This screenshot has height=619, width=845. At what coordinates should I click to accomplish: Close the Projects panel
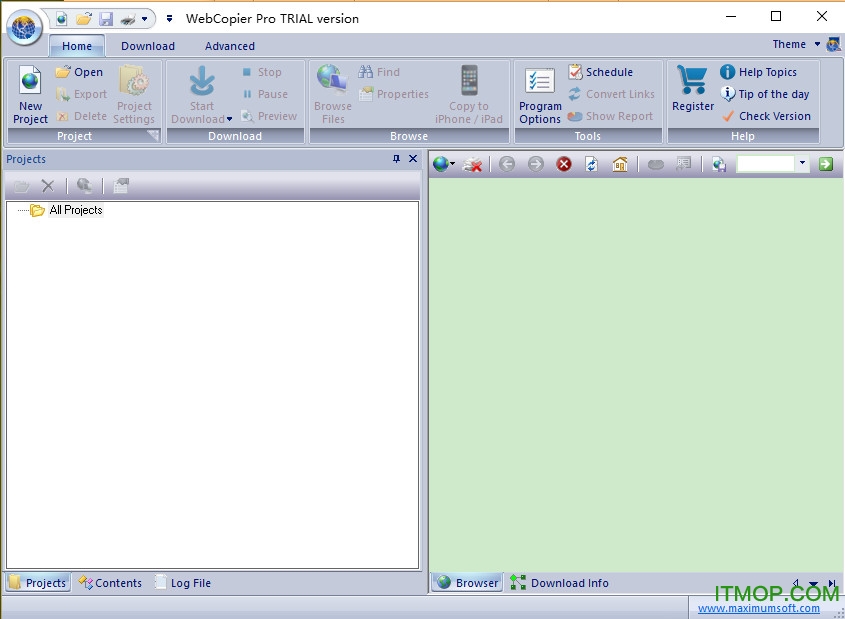coord(413,158)
